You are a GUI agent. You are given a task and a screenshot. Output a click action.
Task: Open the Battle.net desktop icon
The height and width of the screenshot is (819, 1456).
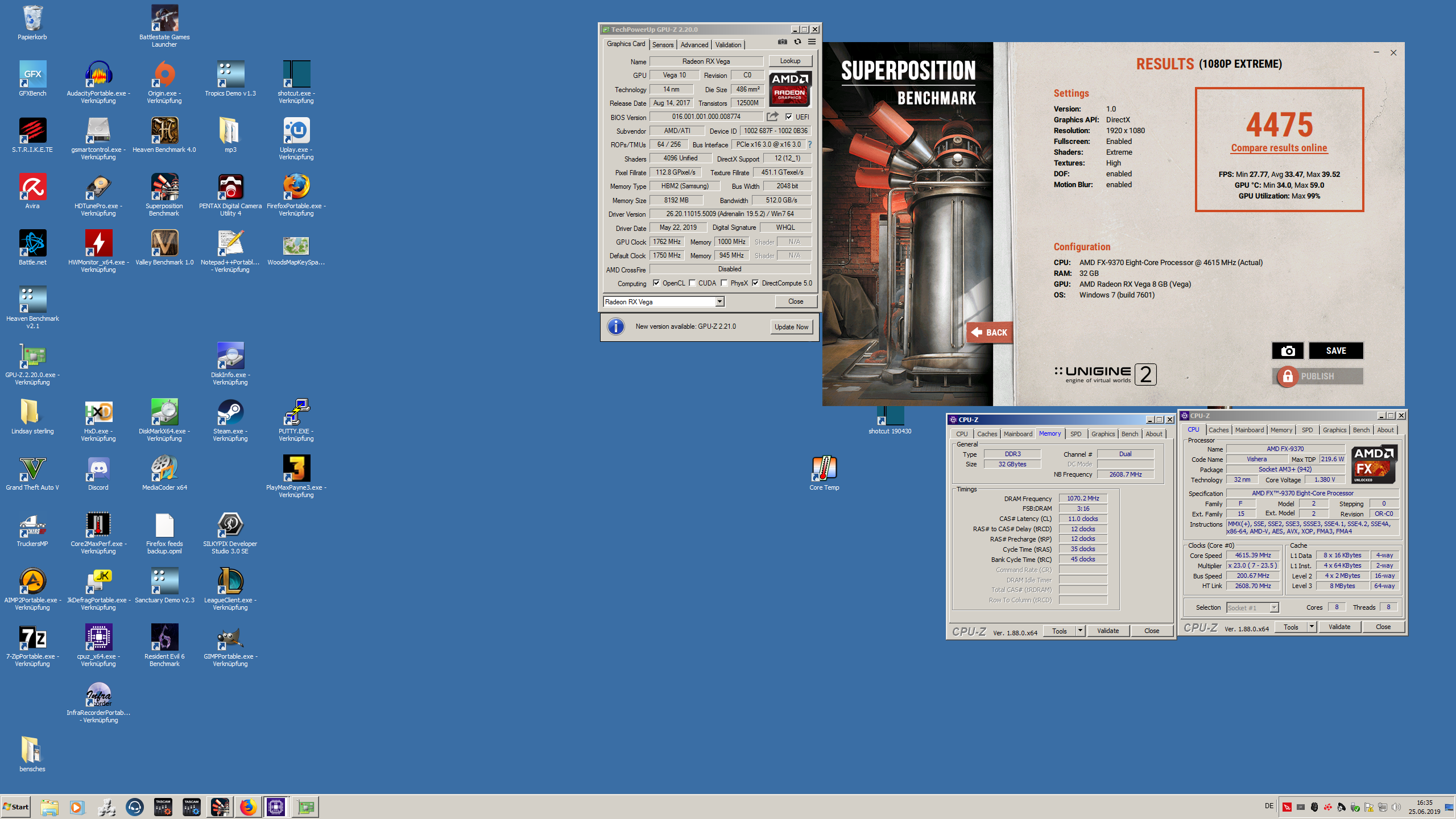click(x=32, y=248)
